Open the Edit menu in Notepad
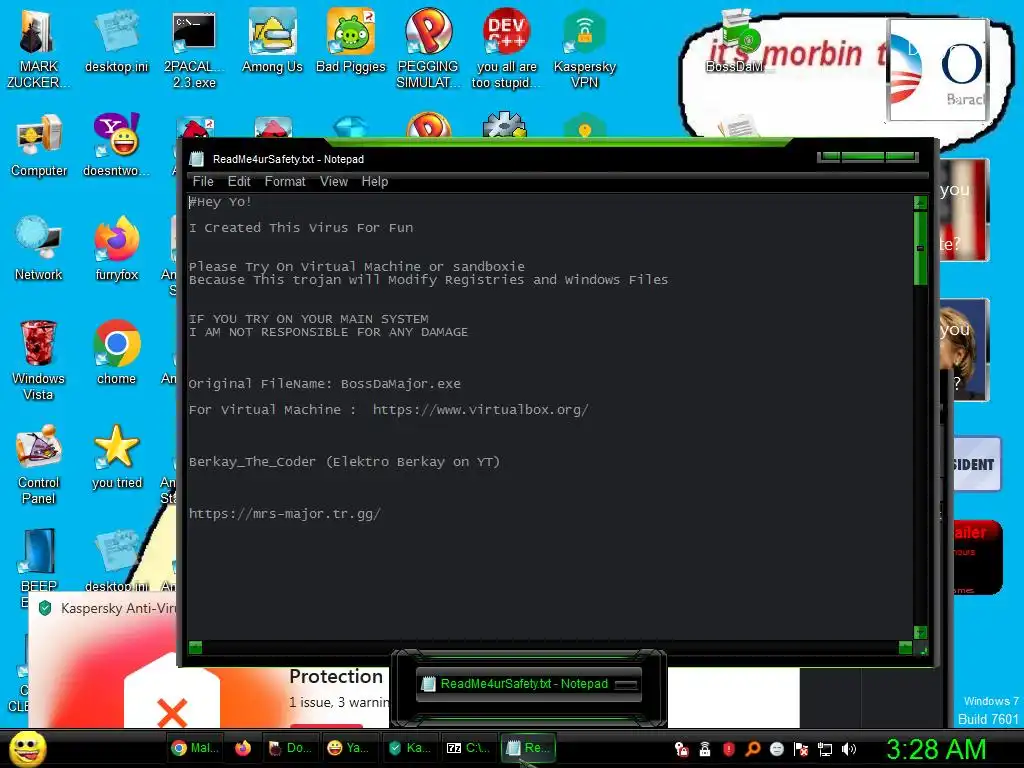 239,182
